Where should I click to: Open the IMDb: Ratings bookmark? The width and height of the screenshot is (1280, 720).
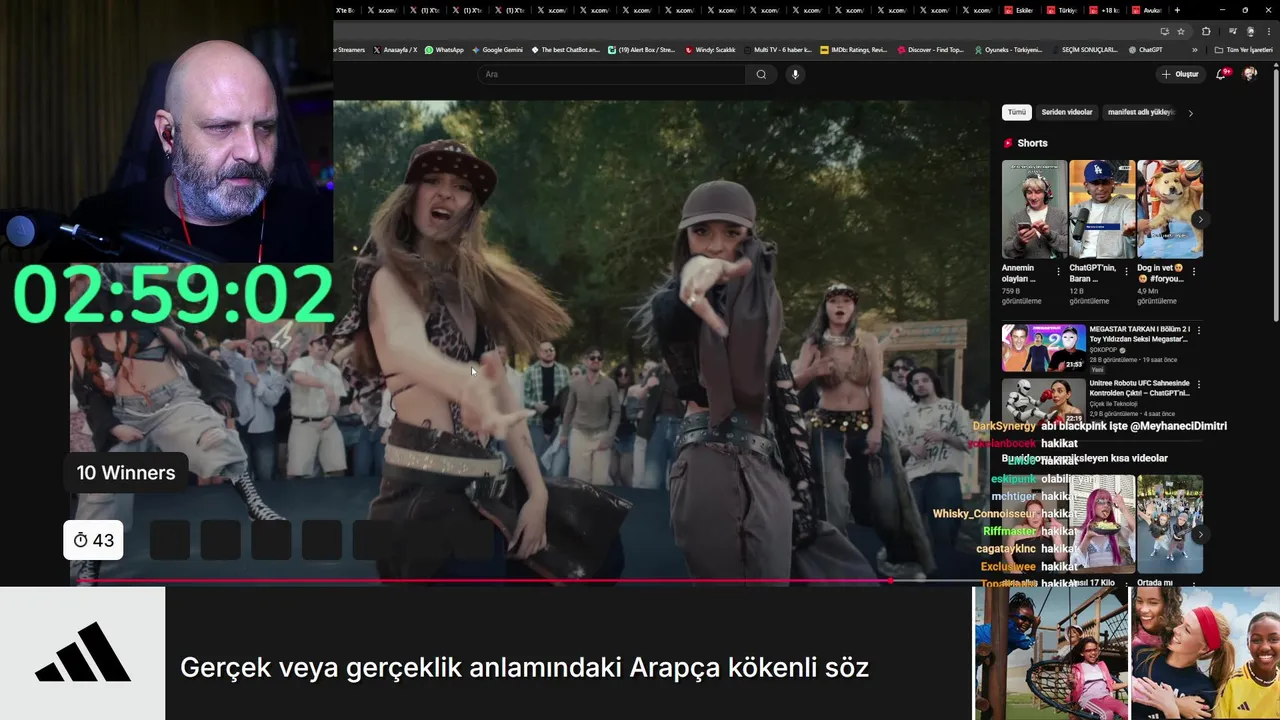853,49
